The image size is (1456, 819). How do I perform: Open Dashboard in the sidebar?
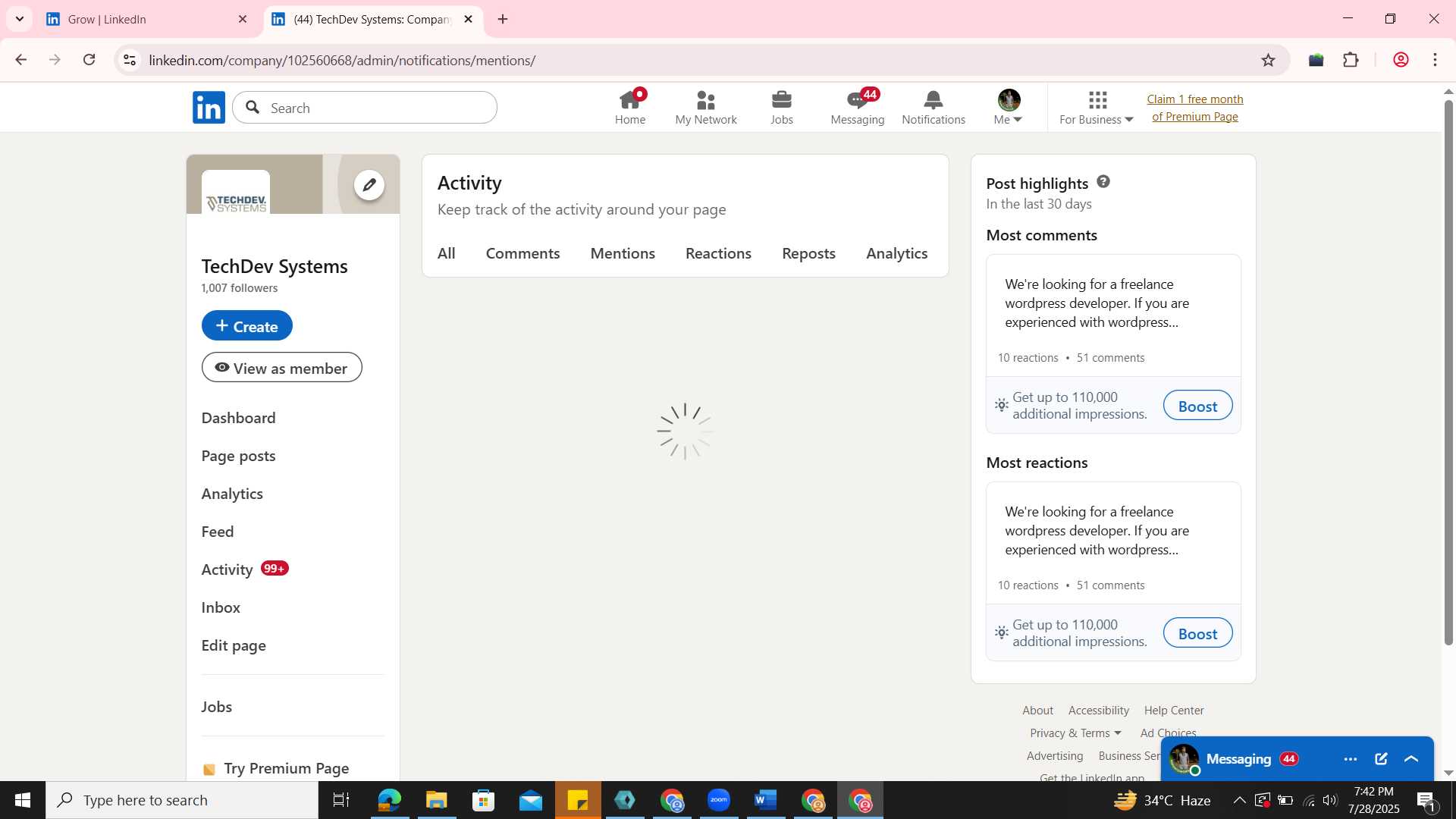pos(238,418)
